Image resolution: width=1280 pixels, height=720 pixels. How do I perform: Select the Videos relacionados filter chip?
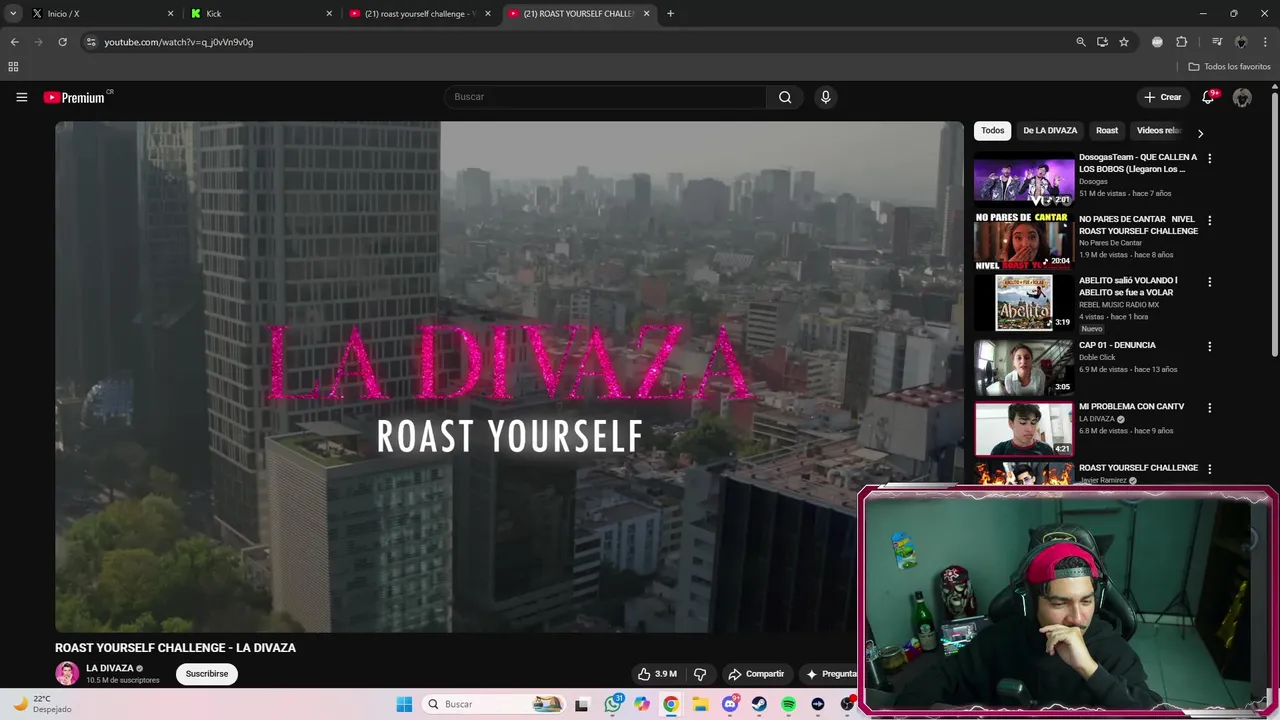pyautogui.click(x=1159, y=131)
